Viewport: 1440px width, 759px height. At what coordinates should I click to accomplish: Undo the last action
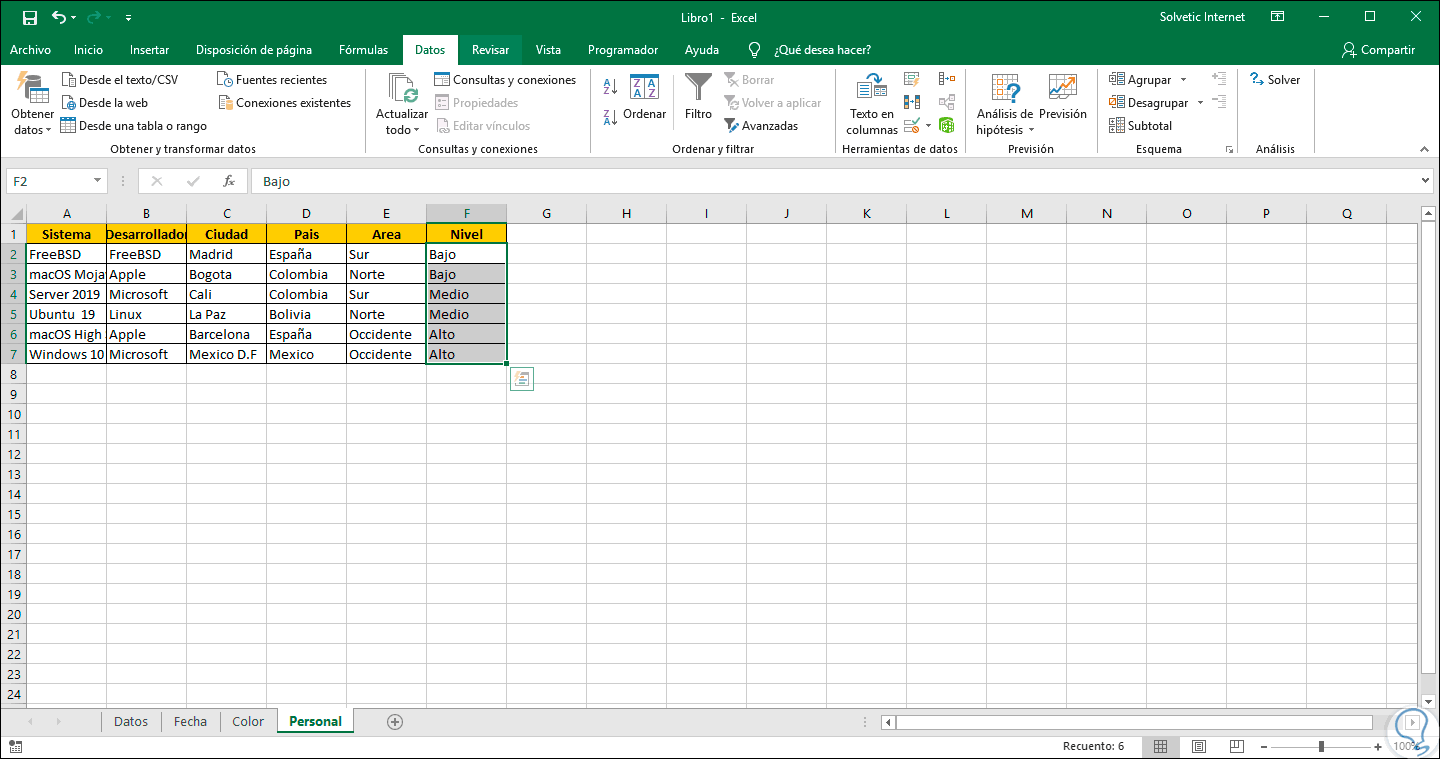tap(58, 17)
